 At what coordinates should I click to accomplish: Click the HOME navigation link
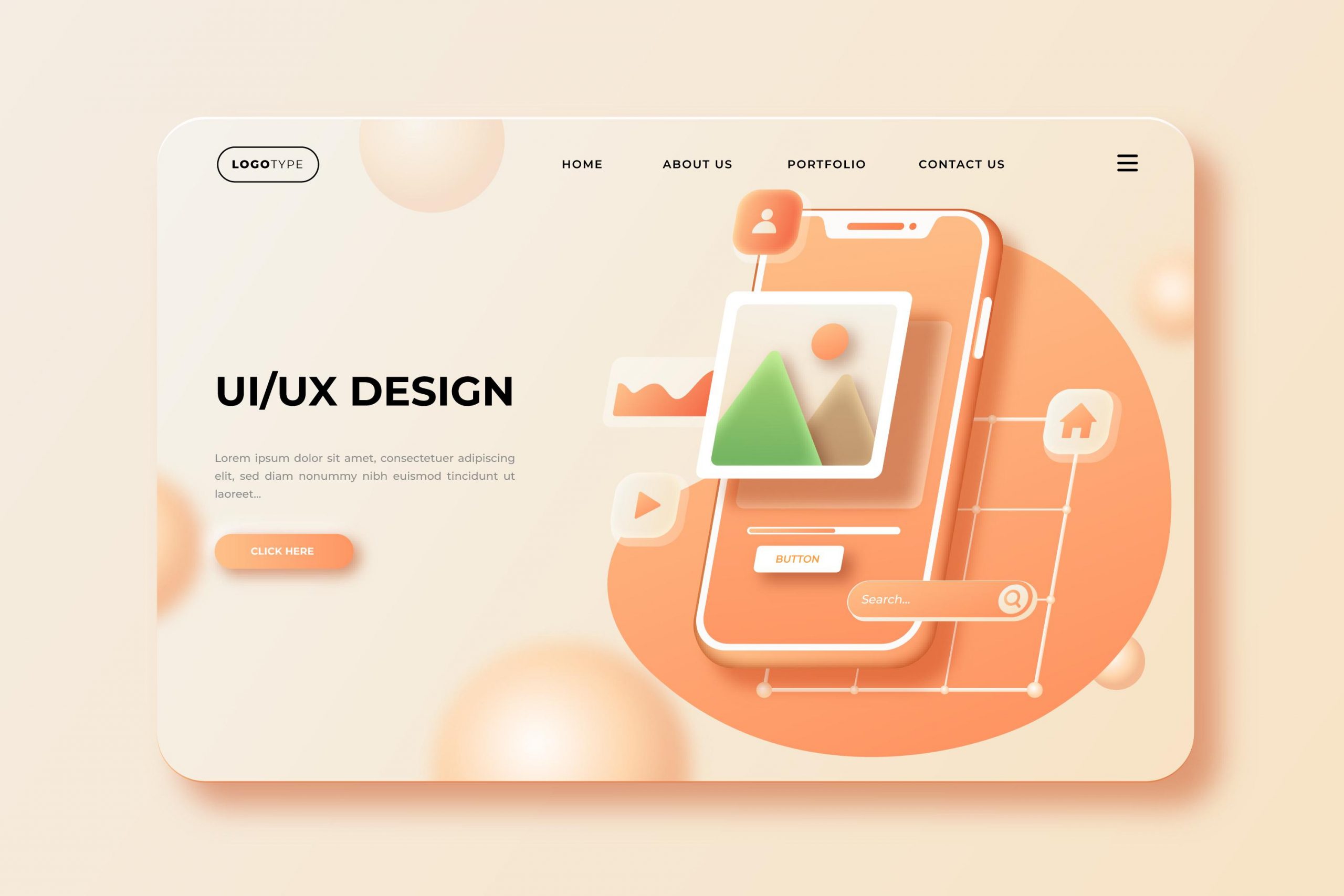click(580, 164)
